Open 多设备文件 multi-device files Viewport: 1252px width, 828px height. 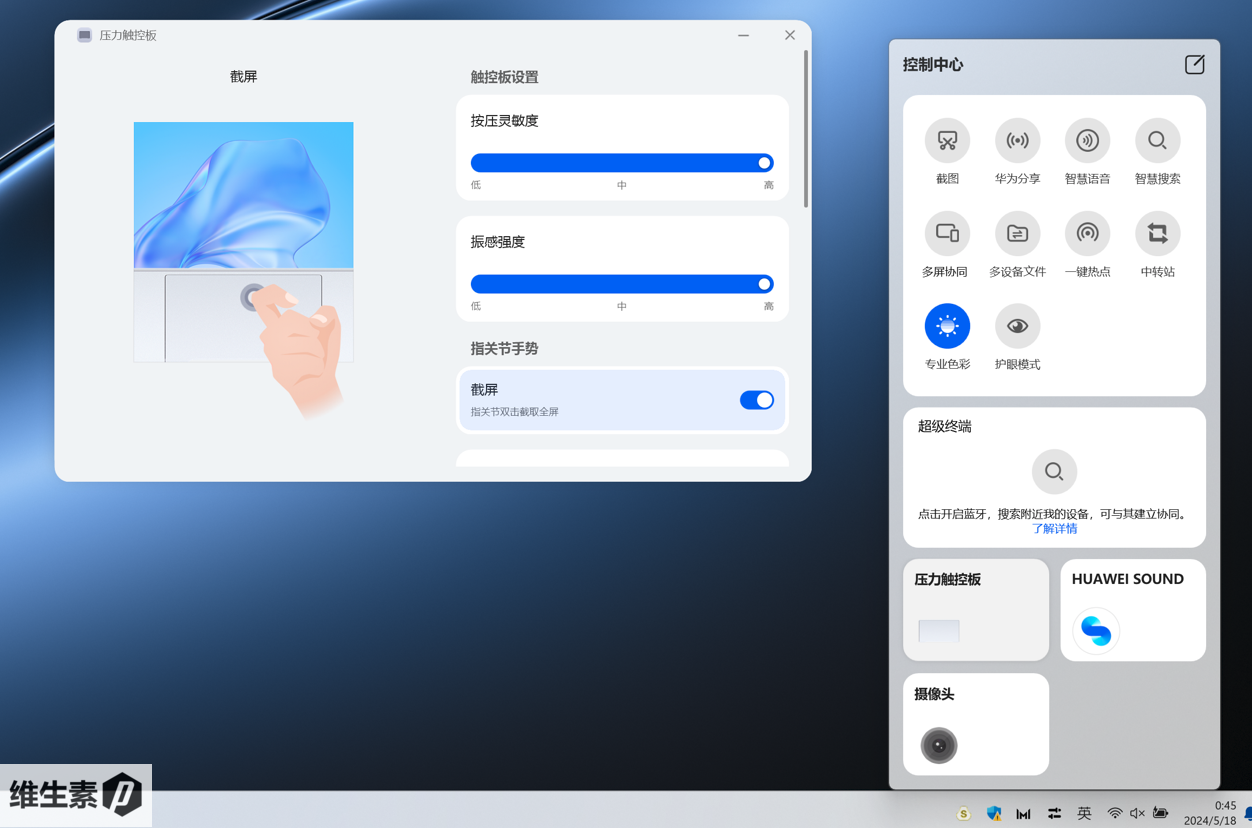pyautogui.click(x=1017, y=234)
